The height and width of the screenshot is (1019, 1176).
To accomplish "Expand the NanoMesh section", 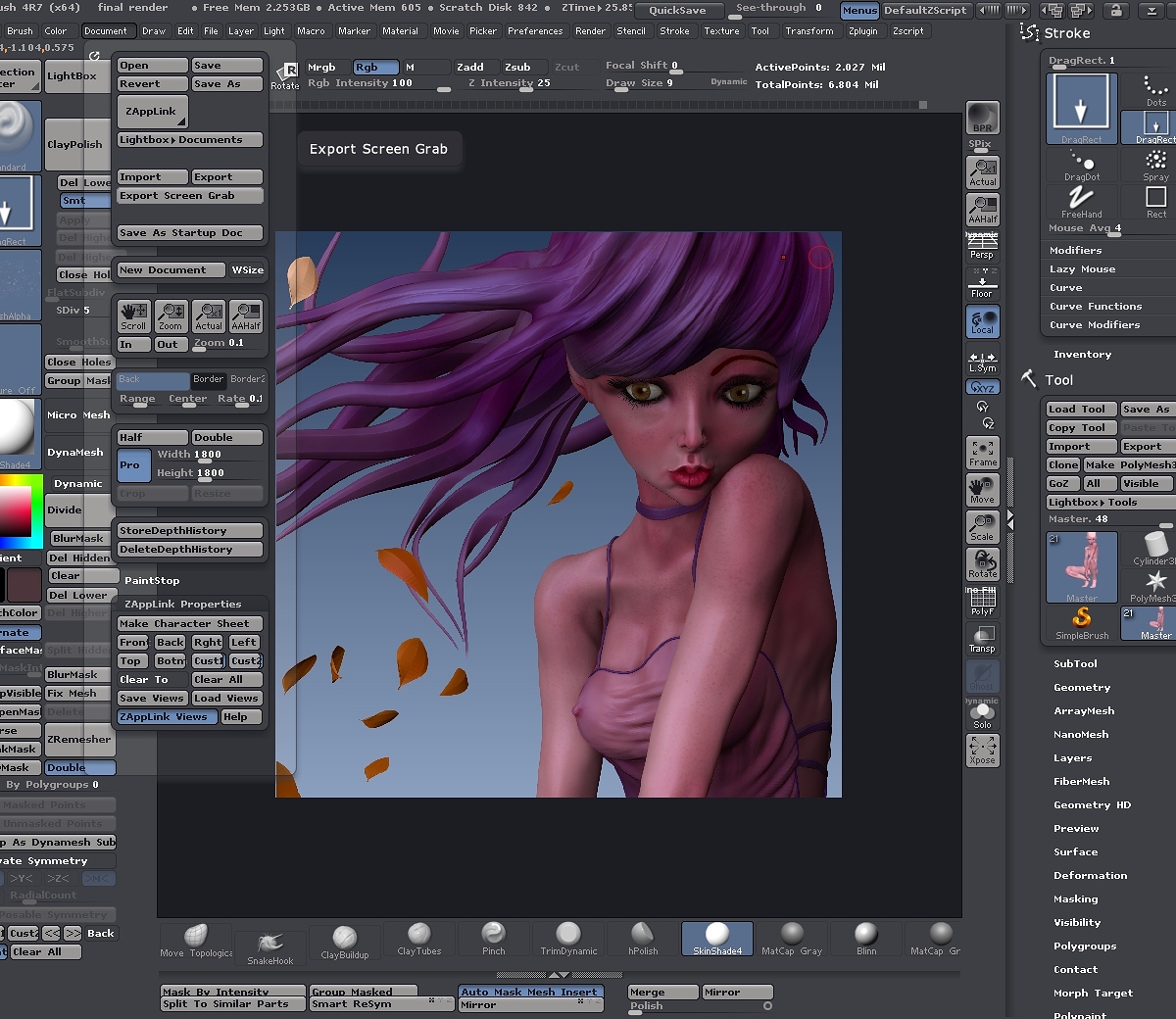I will [x=1081, y=734].
